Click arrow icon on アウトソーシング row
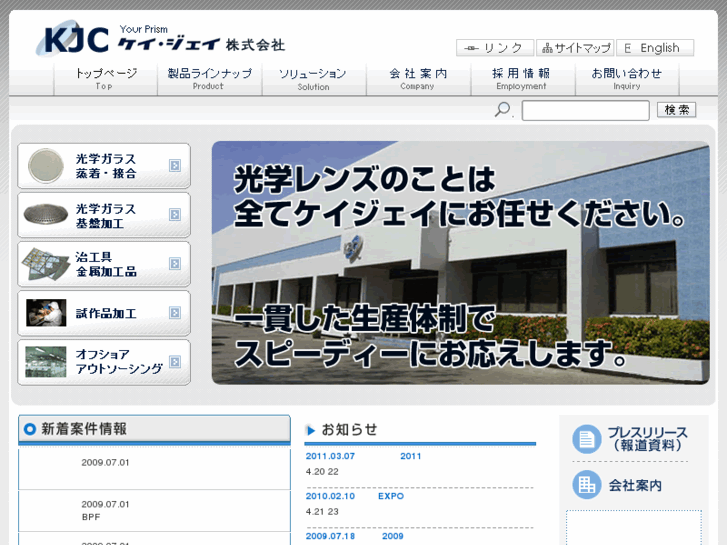Screen dimensions: 727x545 tap(175, 362)
